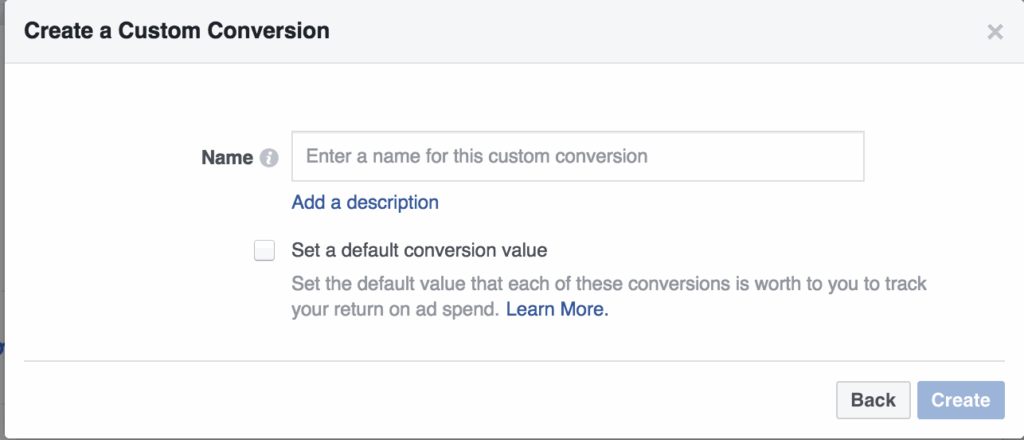Follow the Learn More link
This screenshot has height=440, width=1024.
tap(557, 310)
